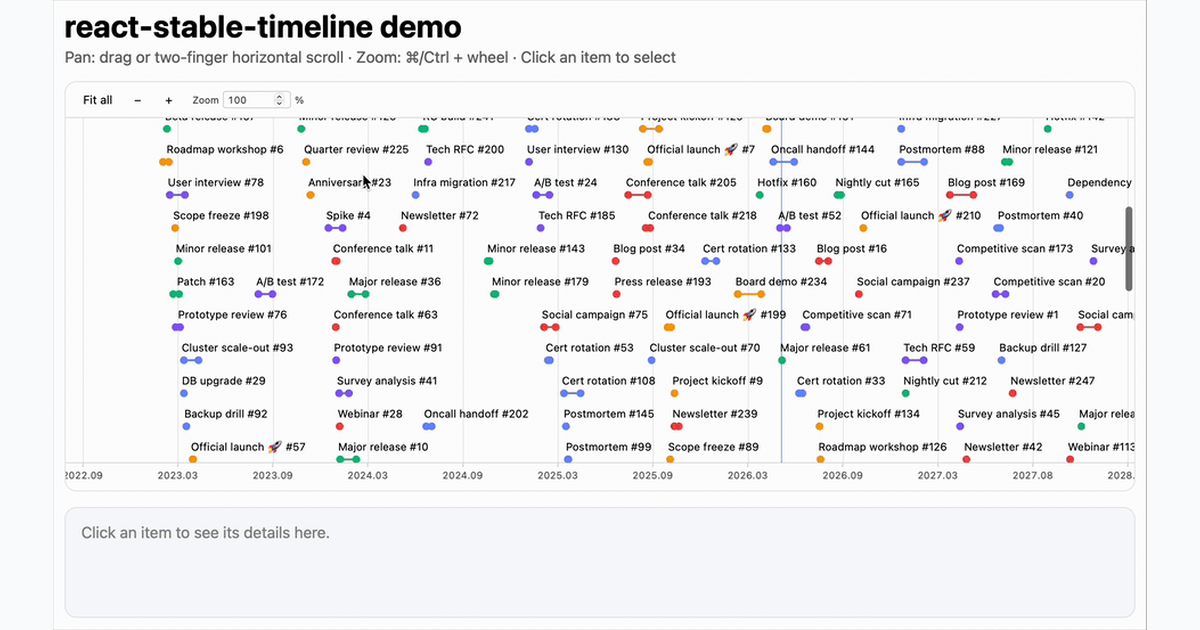Select Backup drill #127 item

tap(1043, 347)
